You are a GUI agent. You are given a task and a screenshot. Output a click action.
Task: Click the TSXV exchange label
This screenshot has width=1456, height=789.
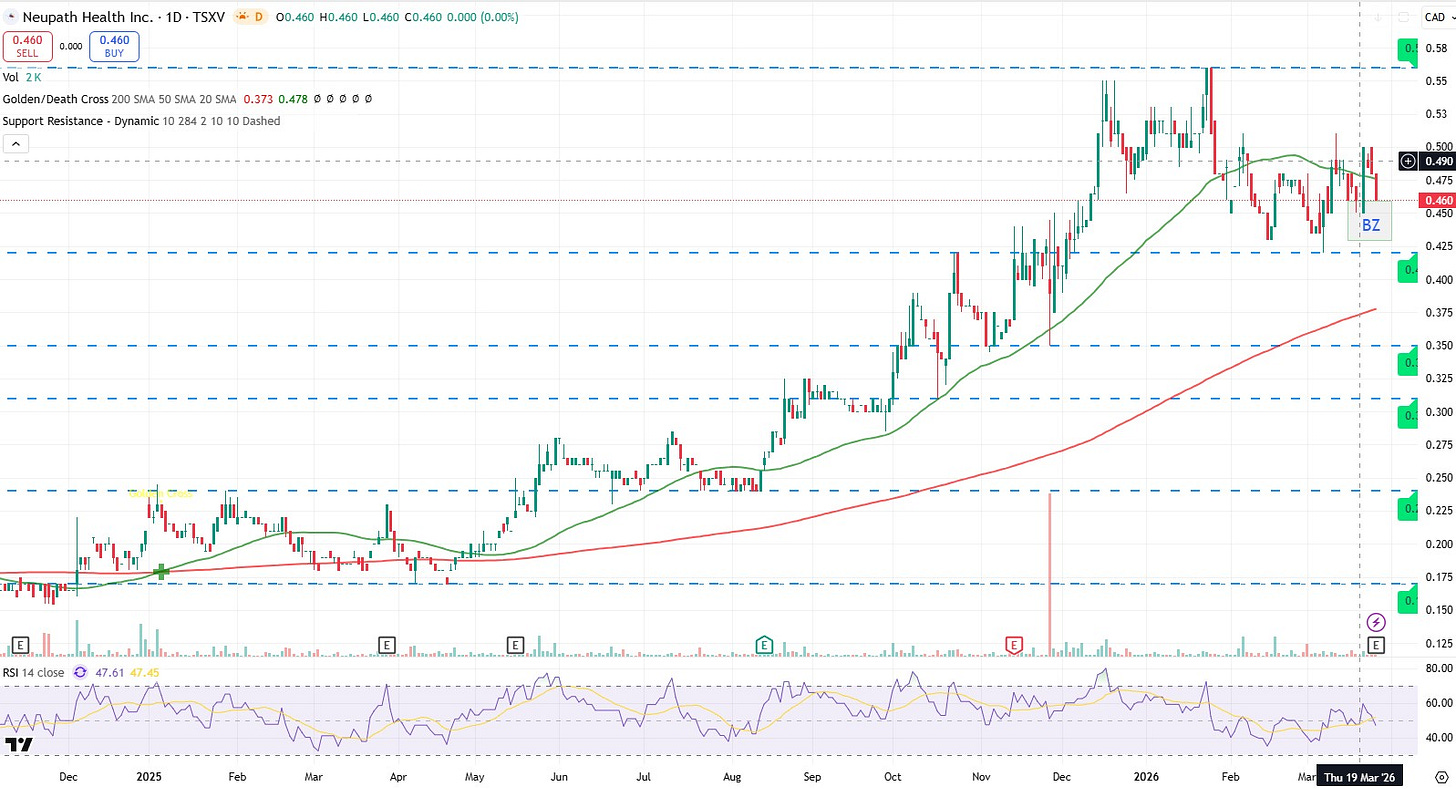(207, 17)
